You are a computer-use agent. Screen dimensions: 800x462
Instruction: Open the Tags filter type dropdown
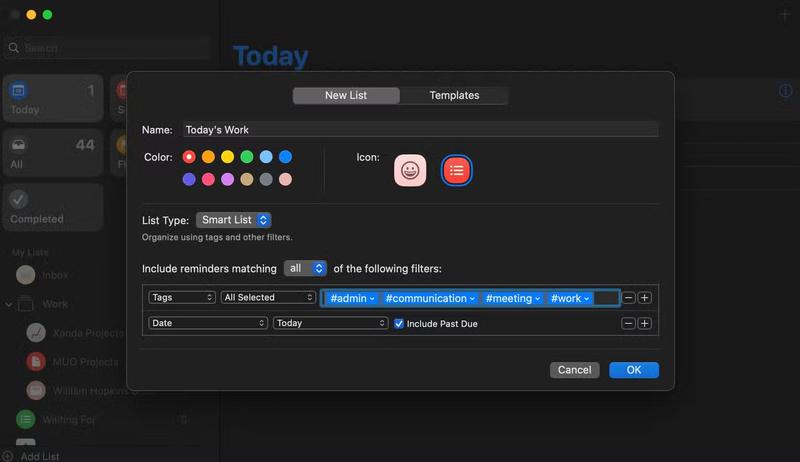[x=182, y=297]
